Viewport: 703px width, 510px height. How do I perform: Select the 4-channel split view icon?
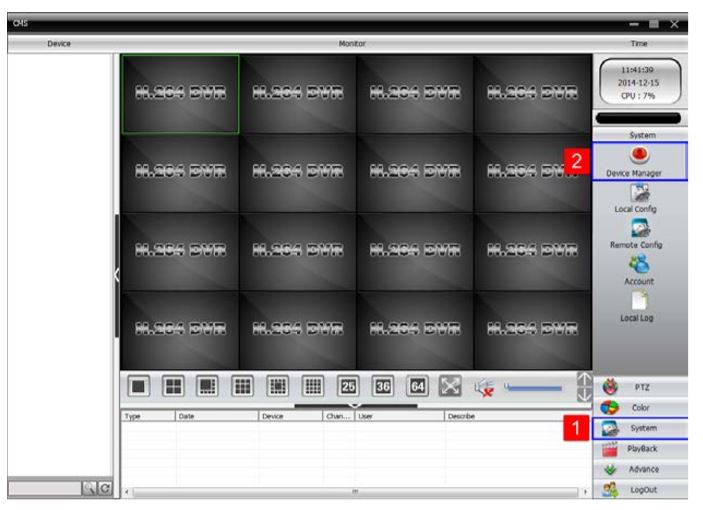tap(173, 386)
